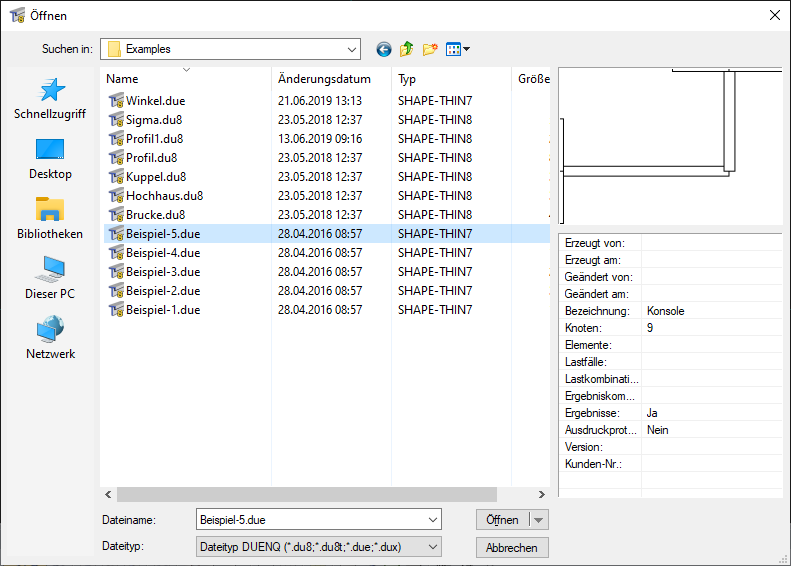
Task: Select the file name Beispiel-3.due
Action: click(x=163, y=272)
